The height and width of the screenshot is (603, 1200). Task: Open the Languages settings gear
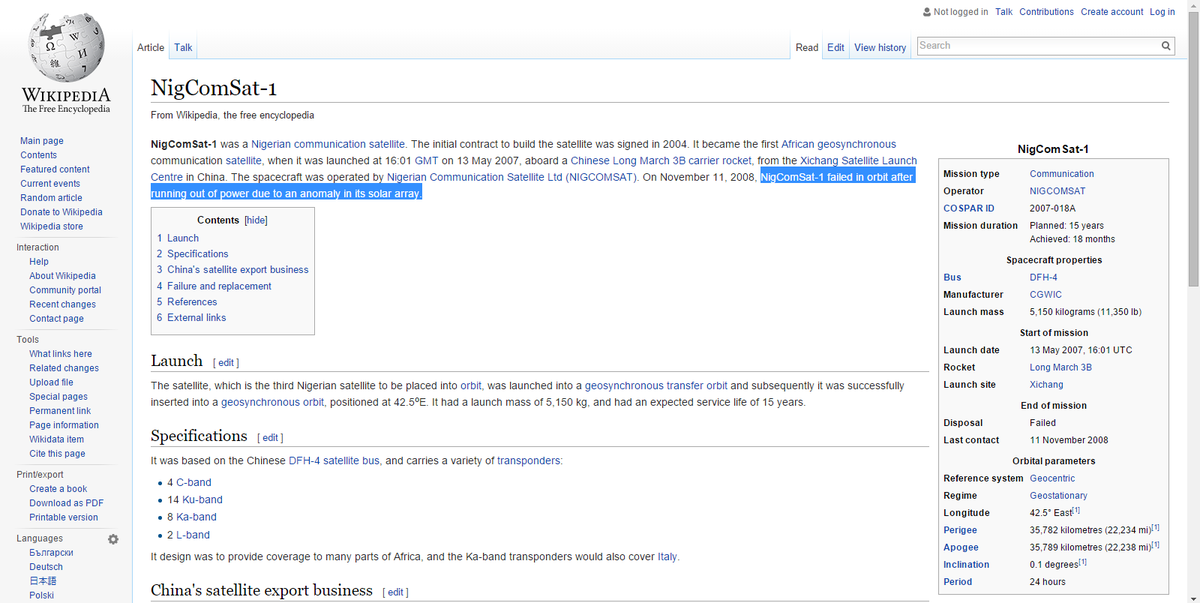point(113,539)
